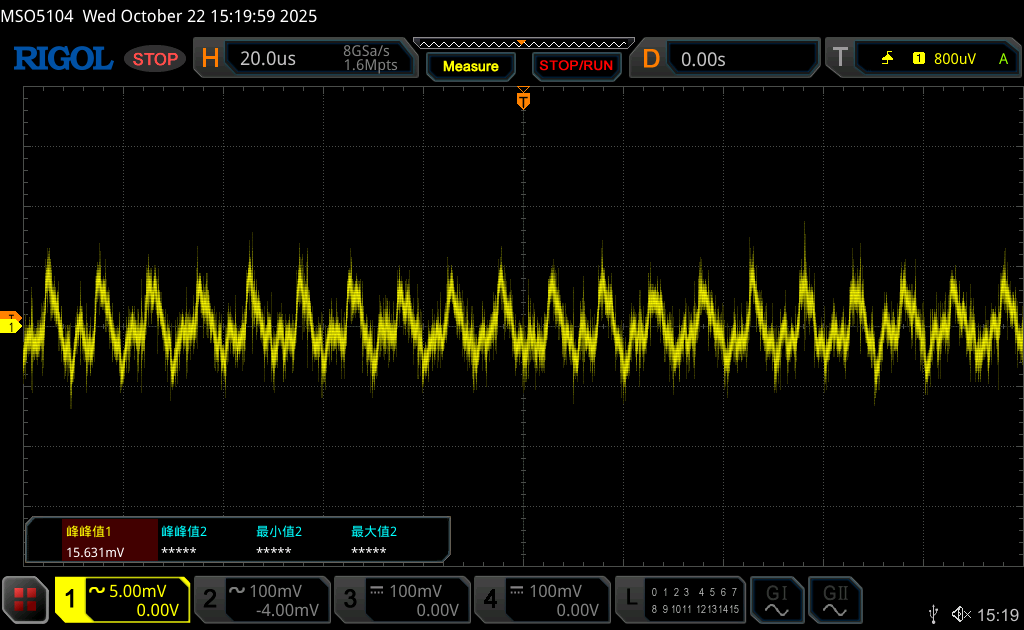Screen dimensions: 1024x630
Task: Select channel 1 scale 5.00mV
Action: pyautogui.click(x=137, y=591)
